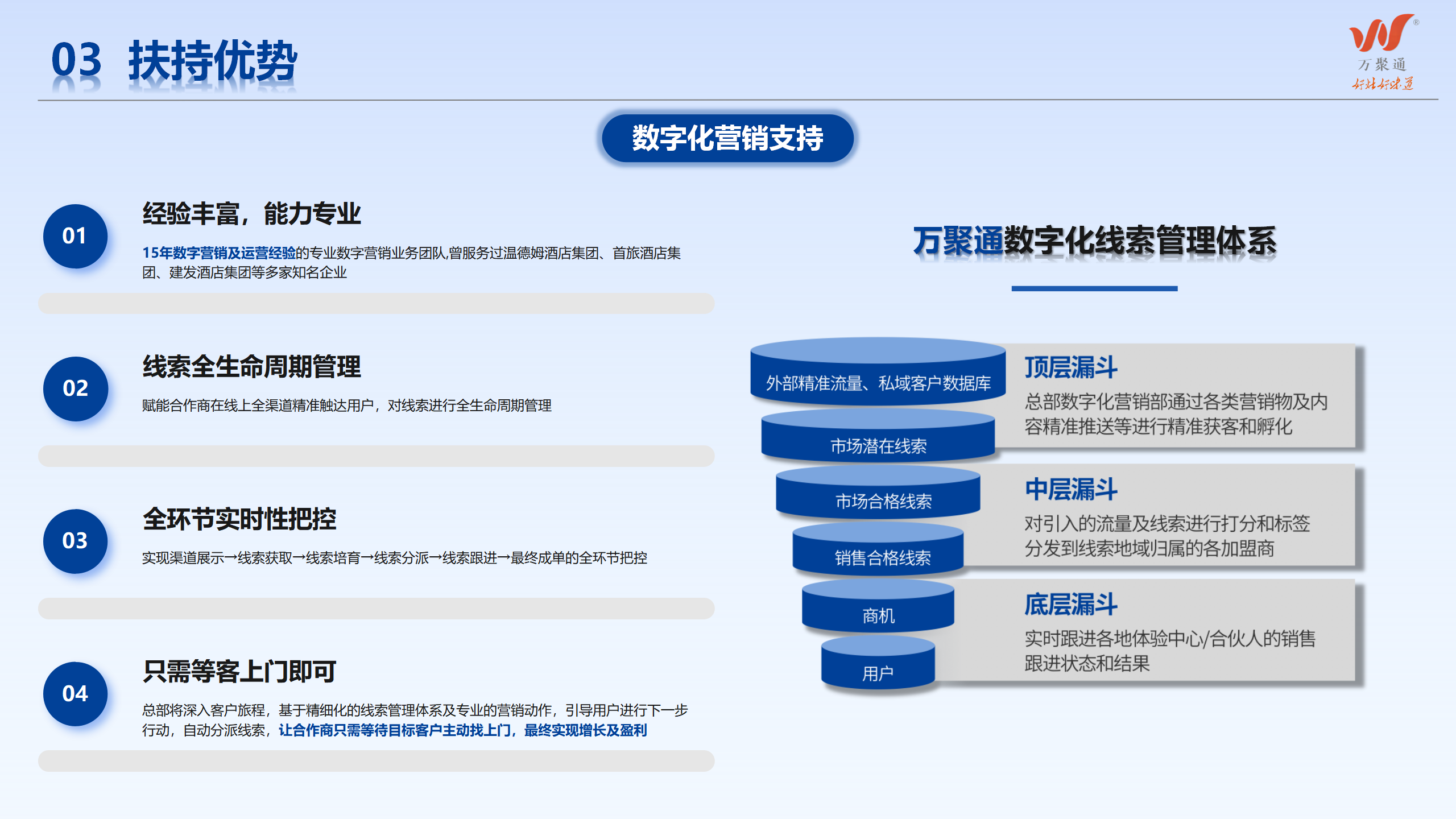
Task: Select the slide title 扶持优势
Action: coord(213,60)
